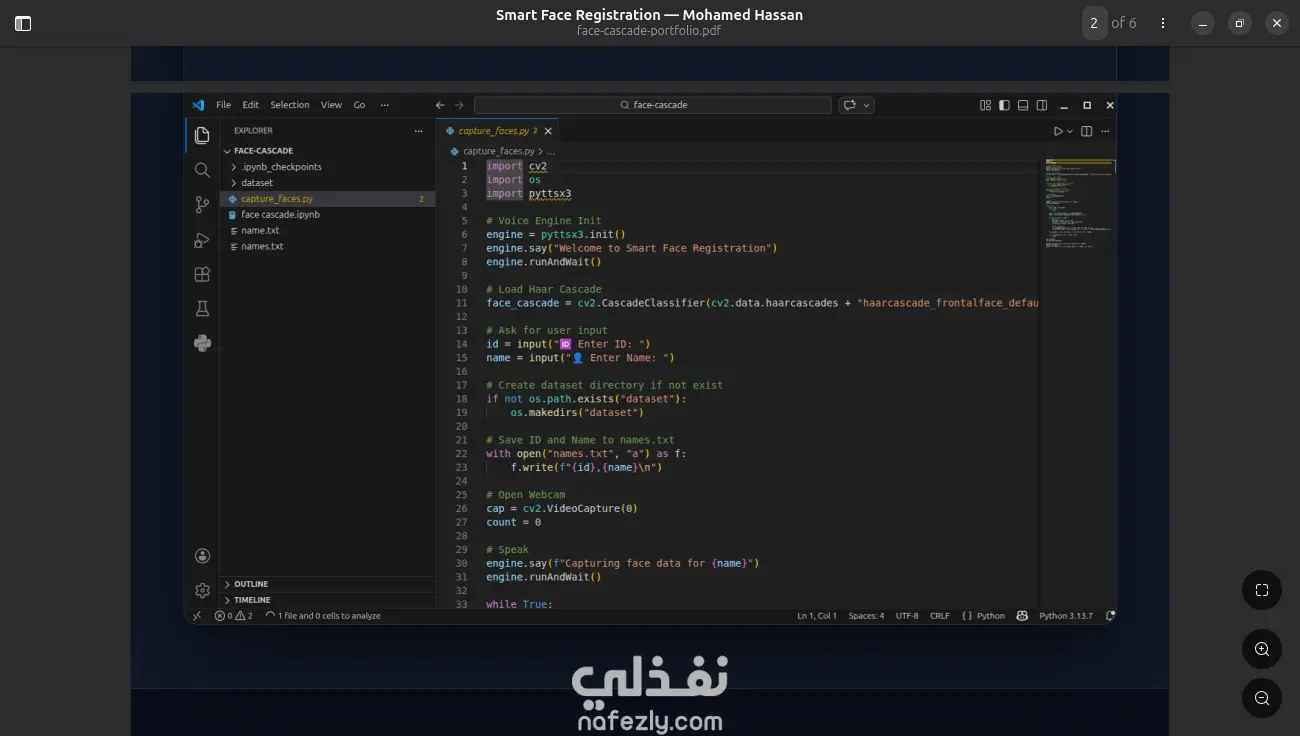Click the Accounts icon in the activity bar
Screen dimensions: 1300x736
[202, 556]
